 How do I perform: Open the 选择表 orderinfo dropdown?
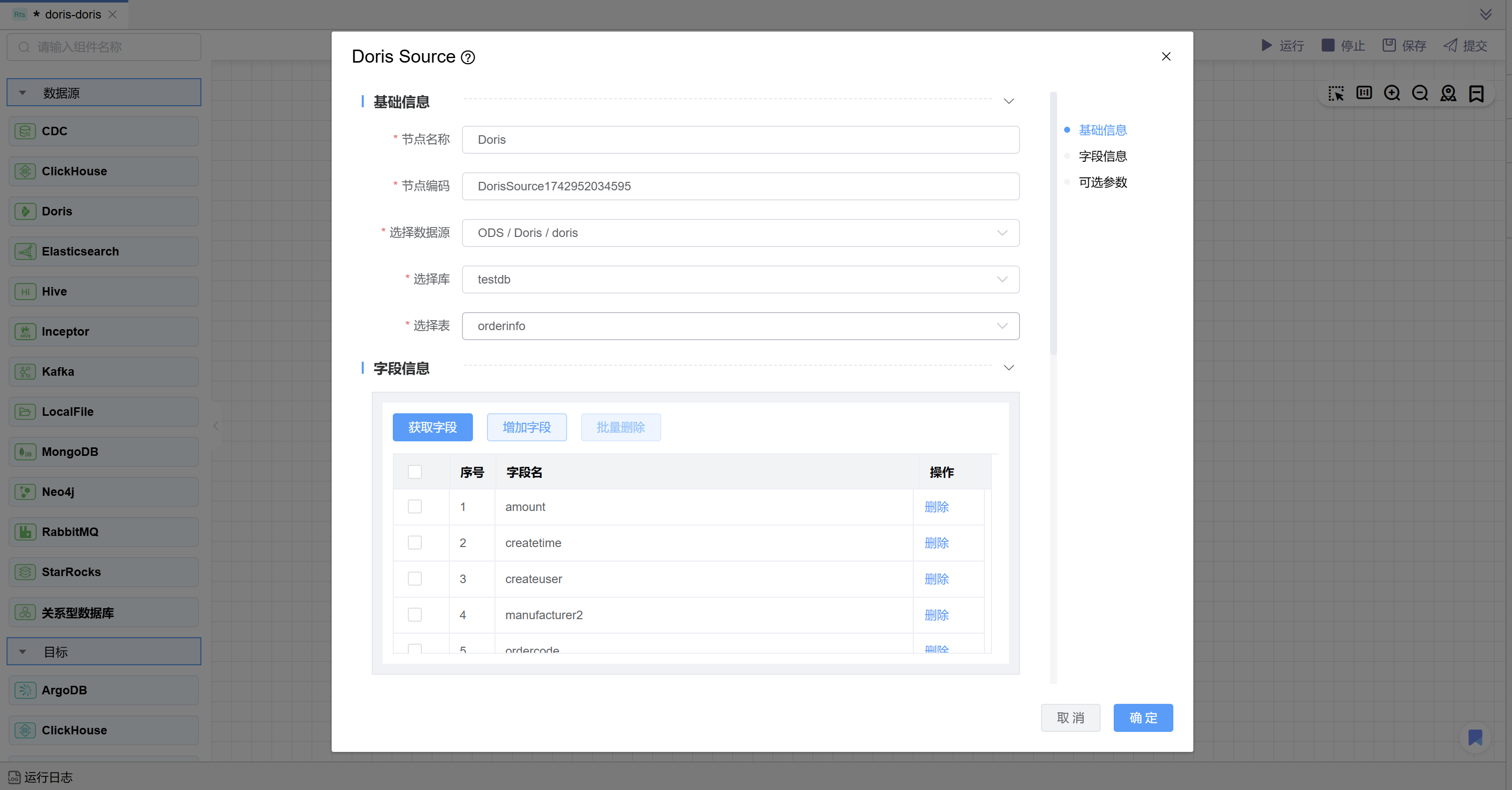pos(740,326)
